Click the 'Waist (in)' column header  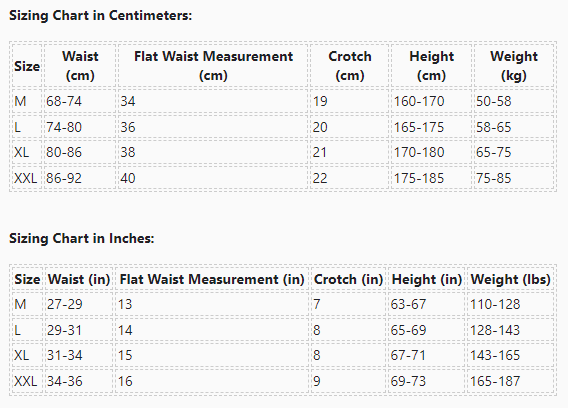[x=79, y=279]
